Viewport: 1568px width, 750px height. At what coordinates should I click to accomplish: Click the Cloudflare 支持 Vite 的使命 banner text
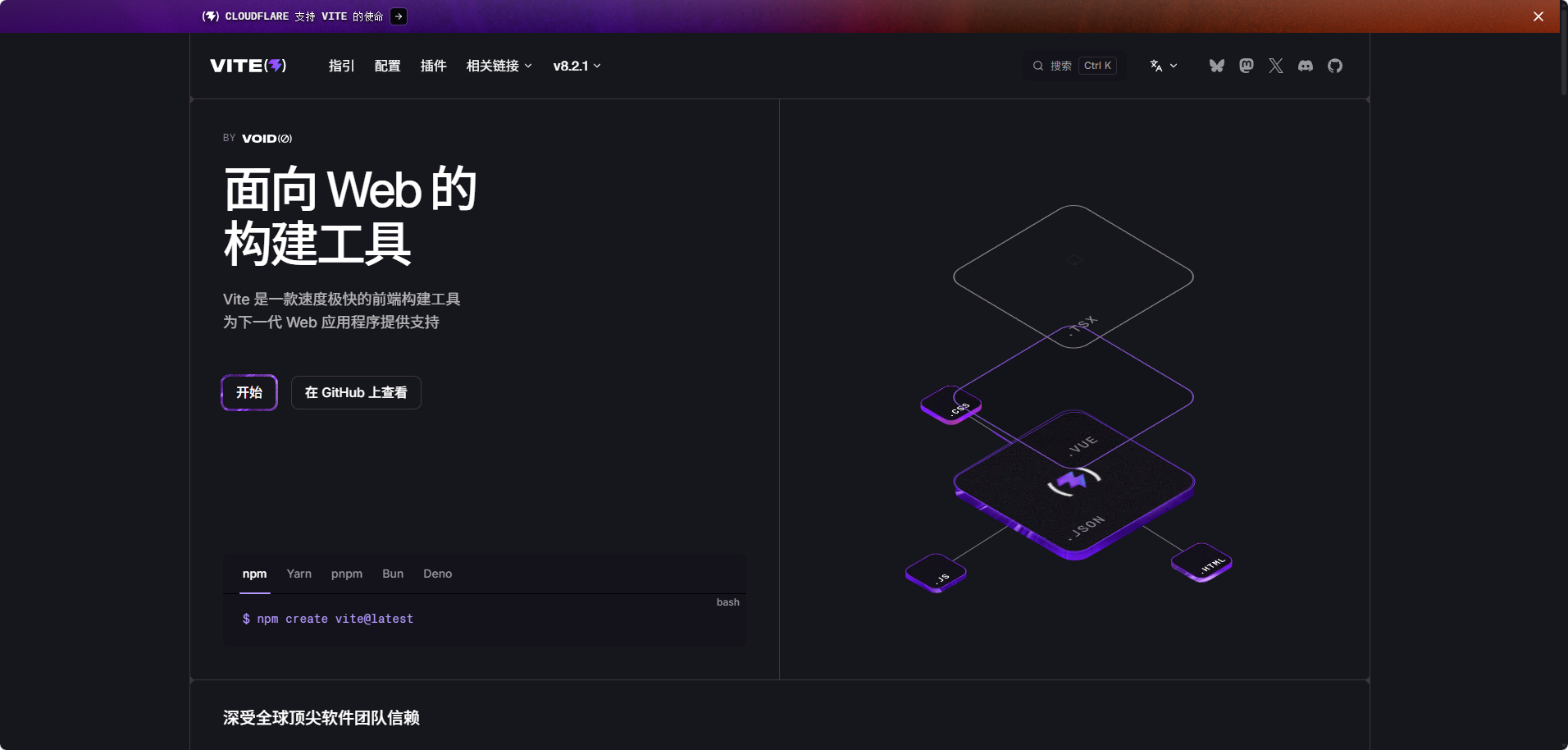[304, 16]
